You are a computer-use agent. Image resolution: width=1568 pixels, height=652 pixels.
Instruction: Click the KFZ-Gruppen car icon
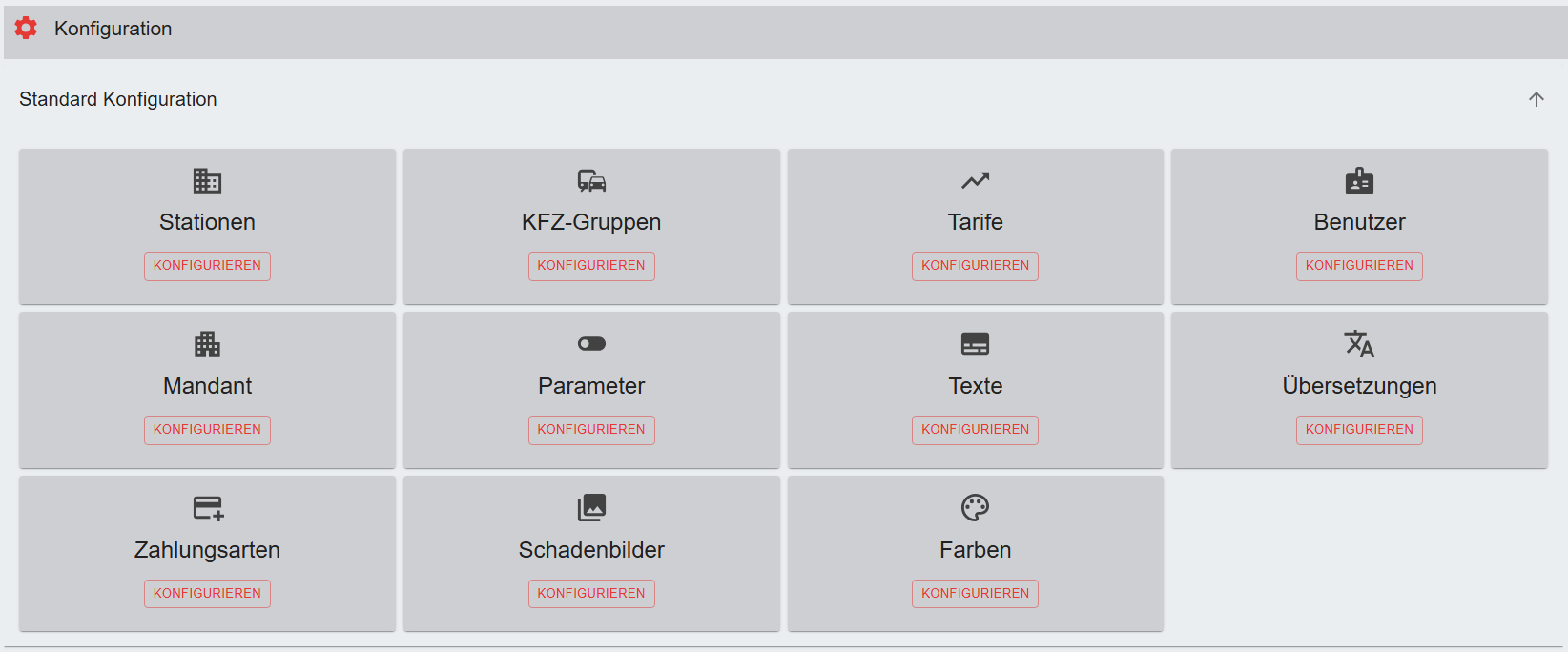pyautogui.click(x=591, y=180)
